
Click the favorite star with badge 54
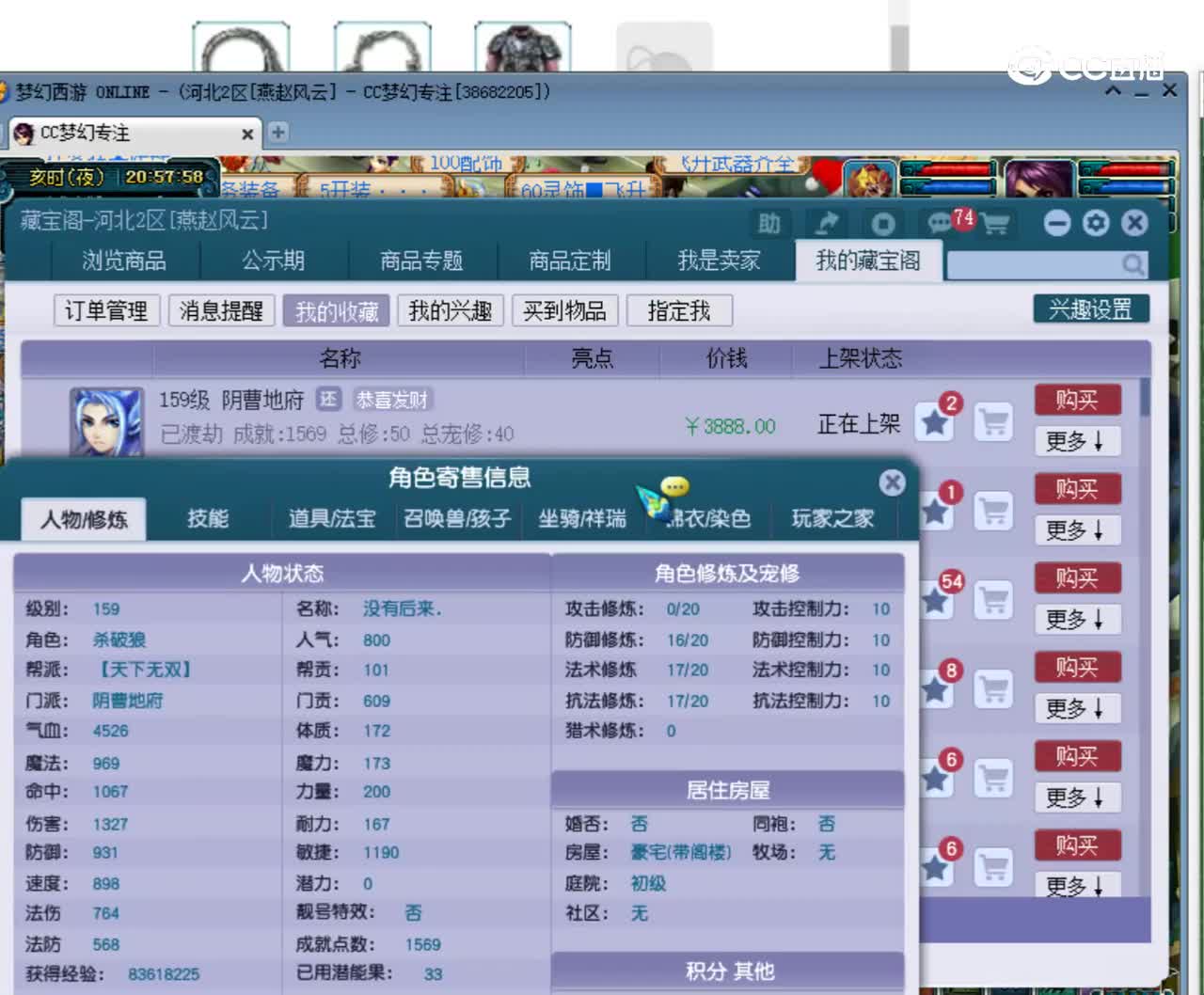935,599
